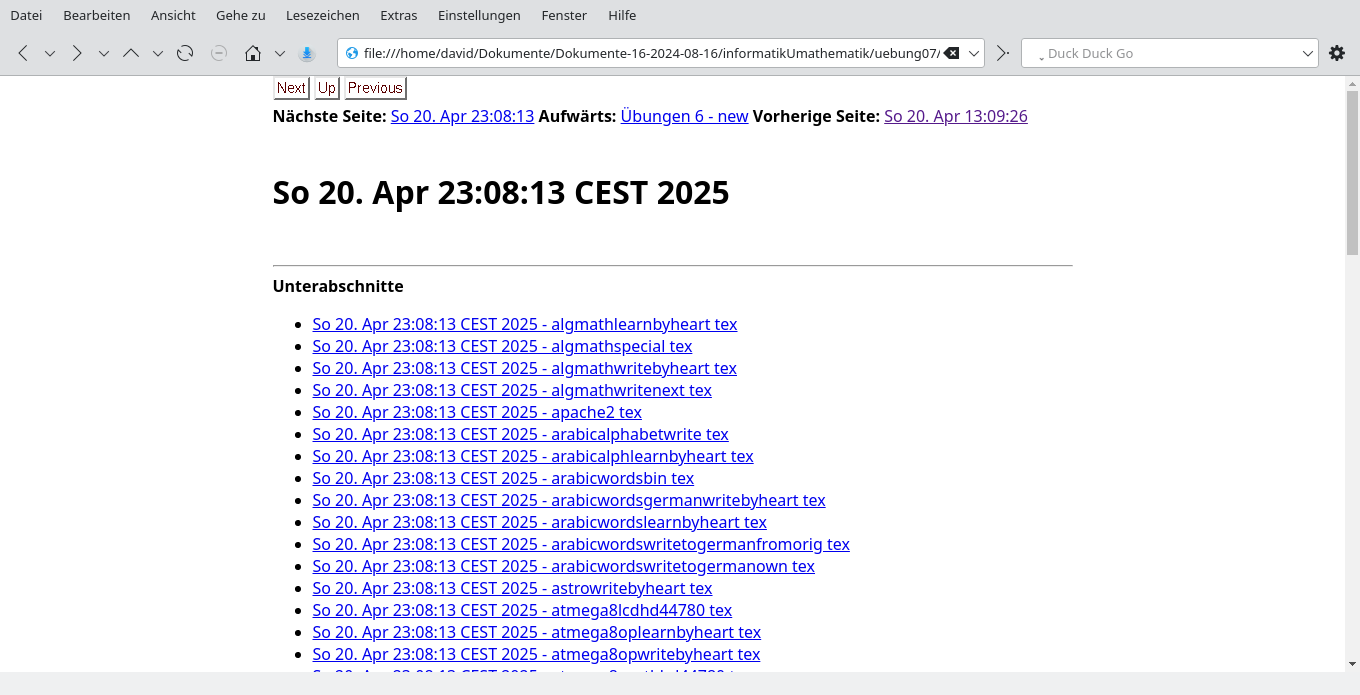Click the Next page button
This screenshot has width=1360, height=695.
point(291,88)
